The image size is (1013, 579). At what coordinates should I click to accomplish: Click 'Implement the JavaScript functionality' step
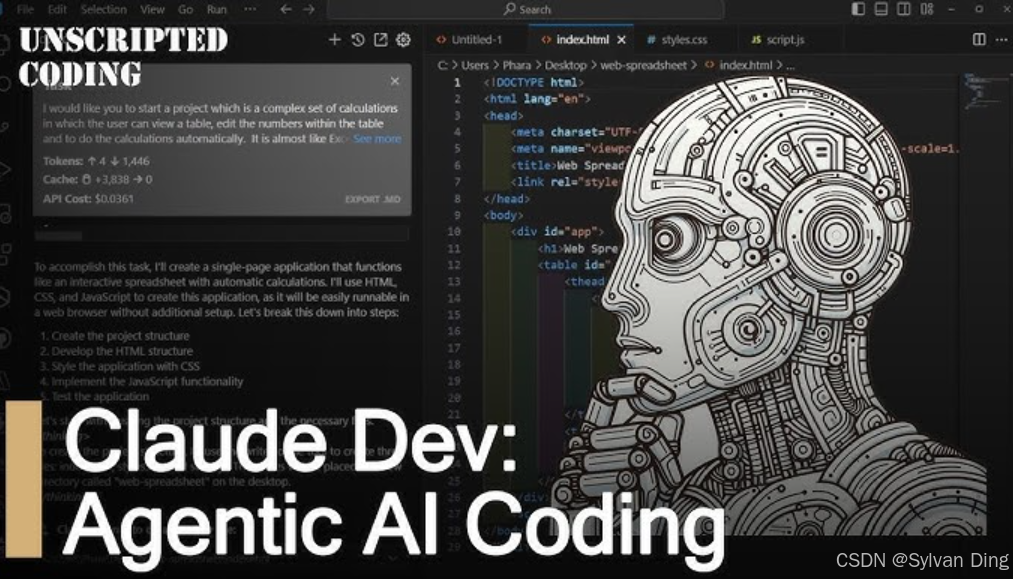point(147,381)
